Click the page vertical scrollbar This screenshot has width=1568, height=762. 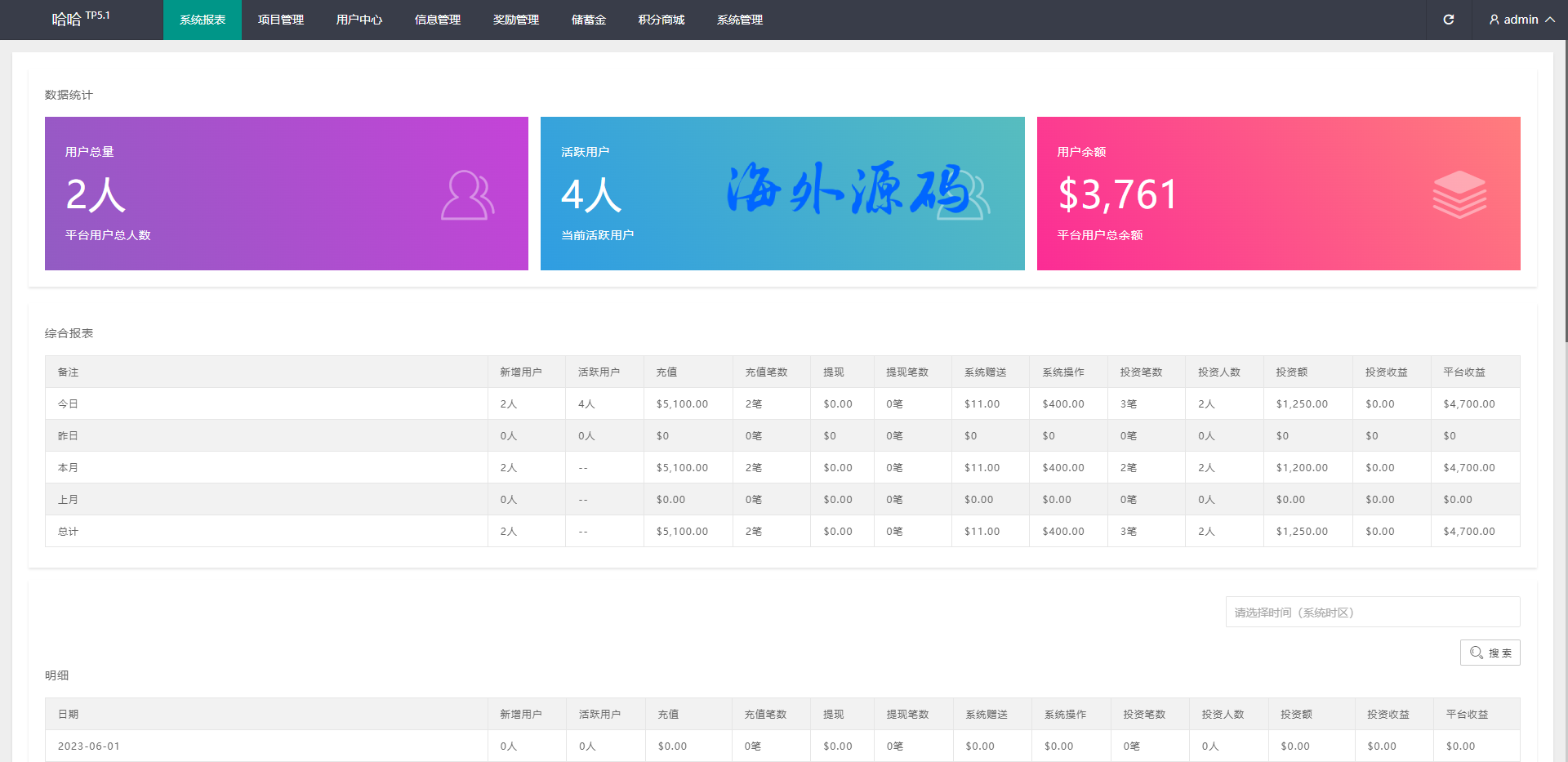(1565, 188)
